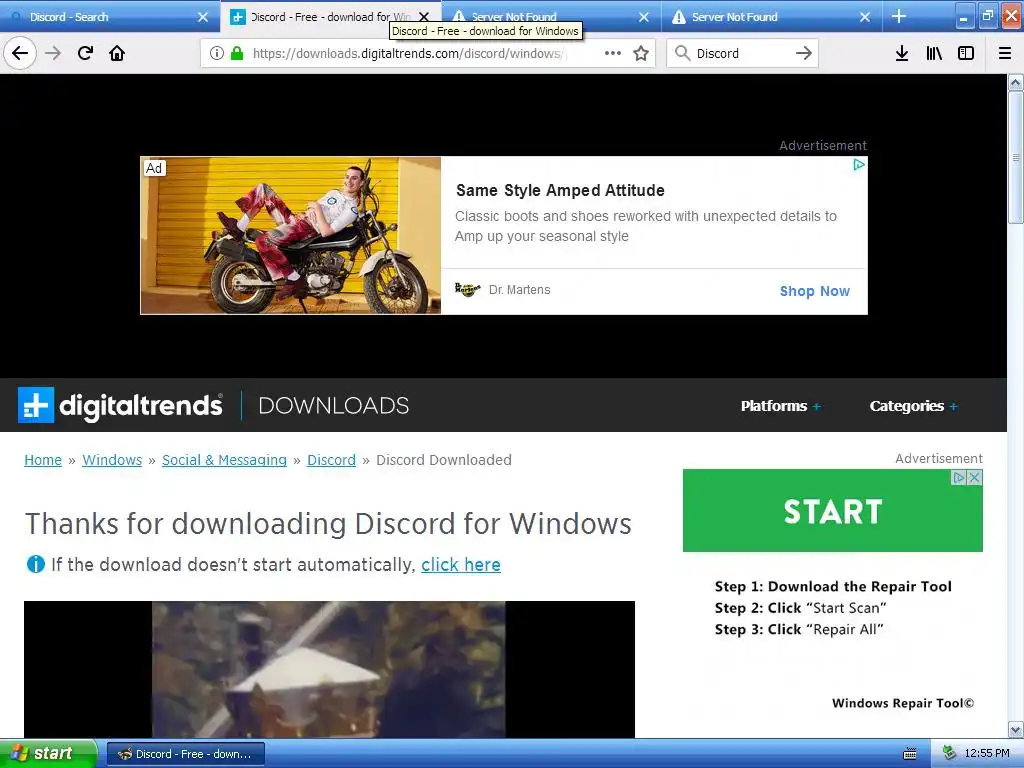The width and height of the screenshot is (1024, 768).
Task: Switch to first Server Not Found tab
Action: 552,17
